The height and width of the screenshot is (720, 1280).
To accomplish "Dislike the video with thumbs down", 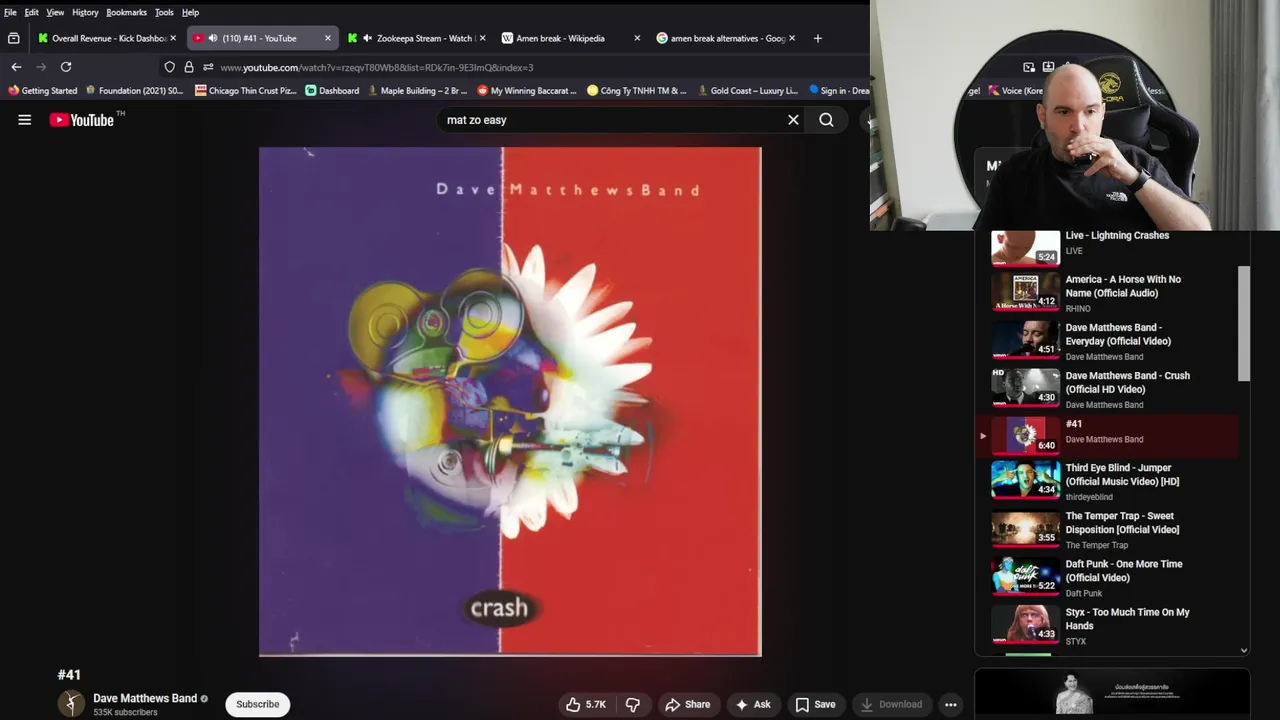I will point(633,704).
